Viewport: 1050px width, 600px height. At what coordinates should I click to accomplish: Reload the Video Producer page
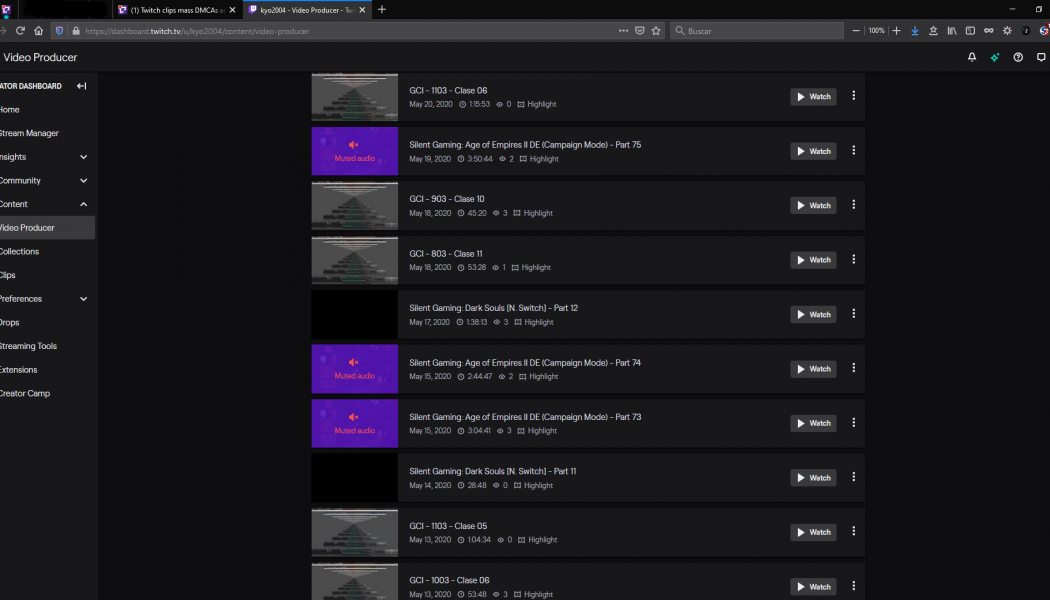pyautogui.click(x=19, y=31)
